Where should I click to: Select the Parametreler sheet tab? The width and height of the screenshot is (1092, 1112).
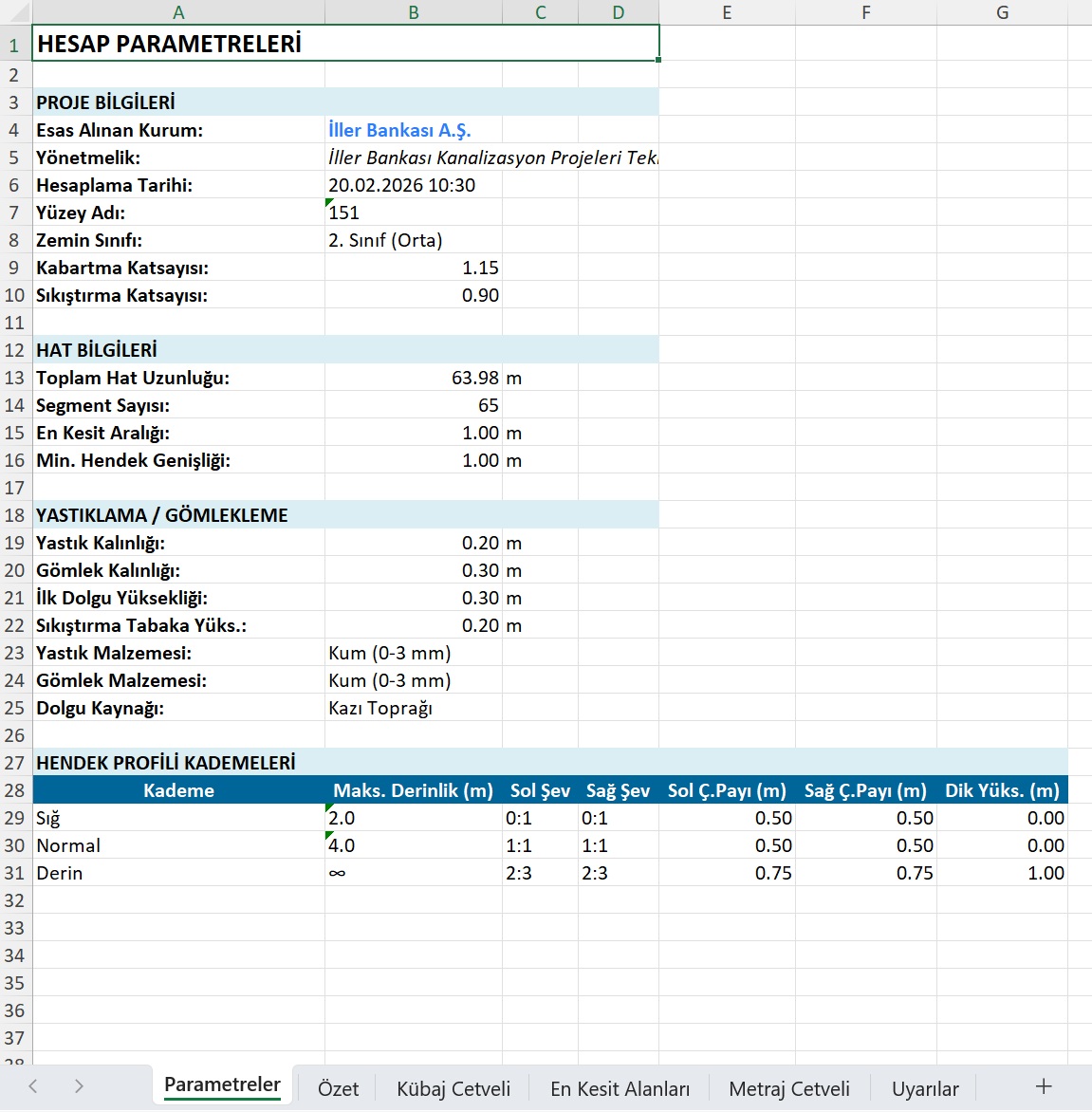pyautogui.click(x=223, y=1085)
